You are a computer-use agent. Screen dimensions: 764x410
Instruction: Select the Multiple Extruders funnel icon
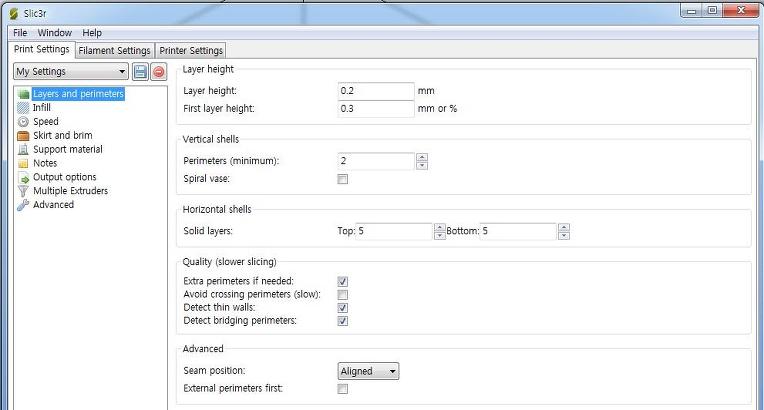23,191
